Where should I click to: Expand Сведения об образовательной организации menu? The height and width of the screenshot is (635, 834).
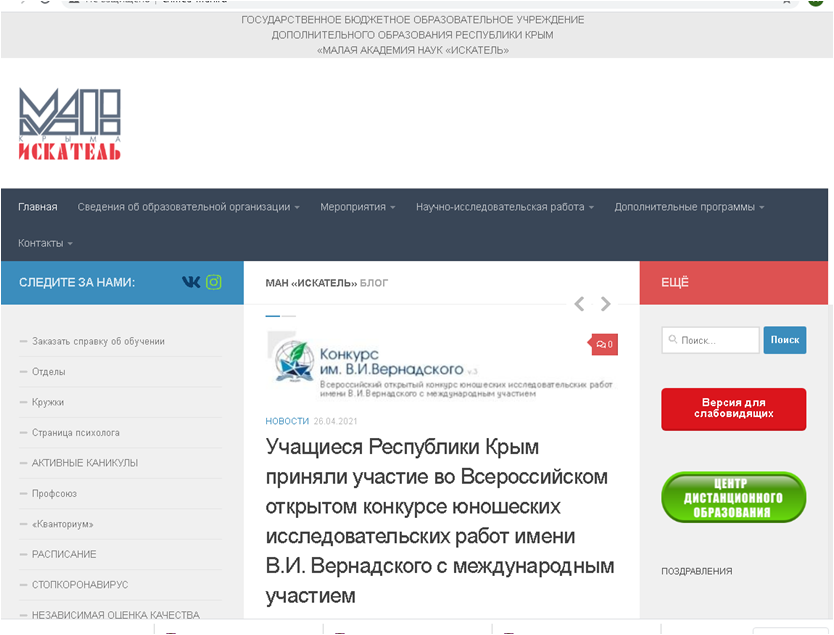click(x=189, y=207)
